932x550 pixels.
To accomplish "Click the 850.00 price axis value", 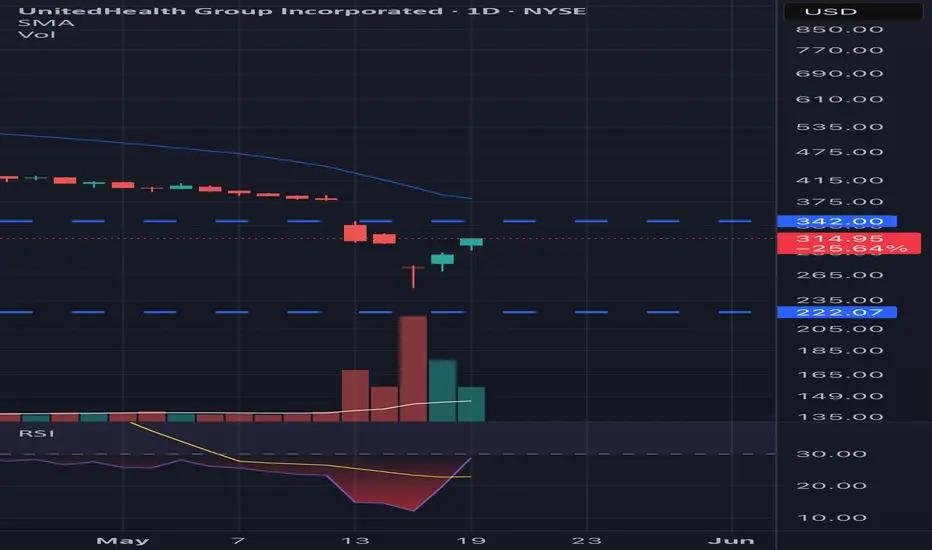I will (x=839, y=30).
